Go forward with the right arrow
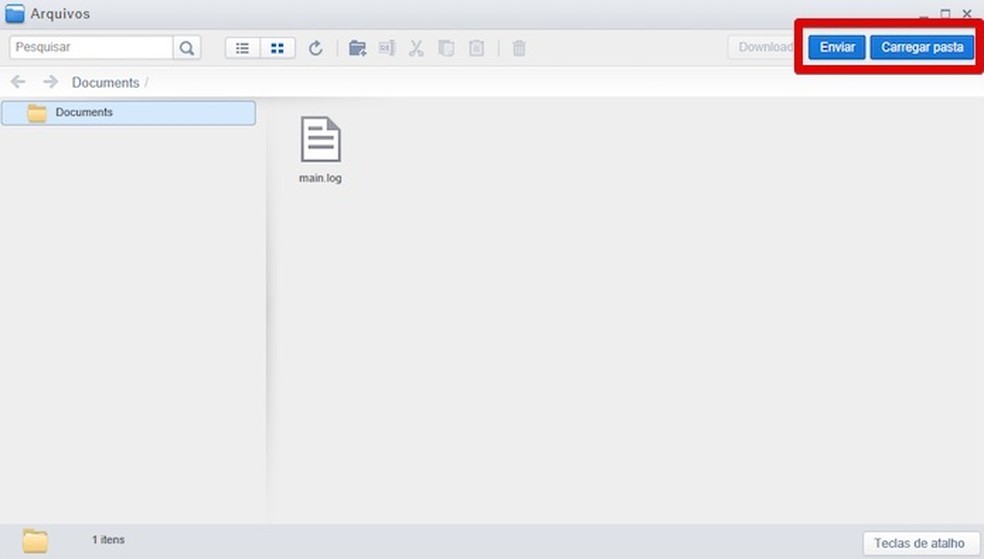 point(50,82)
